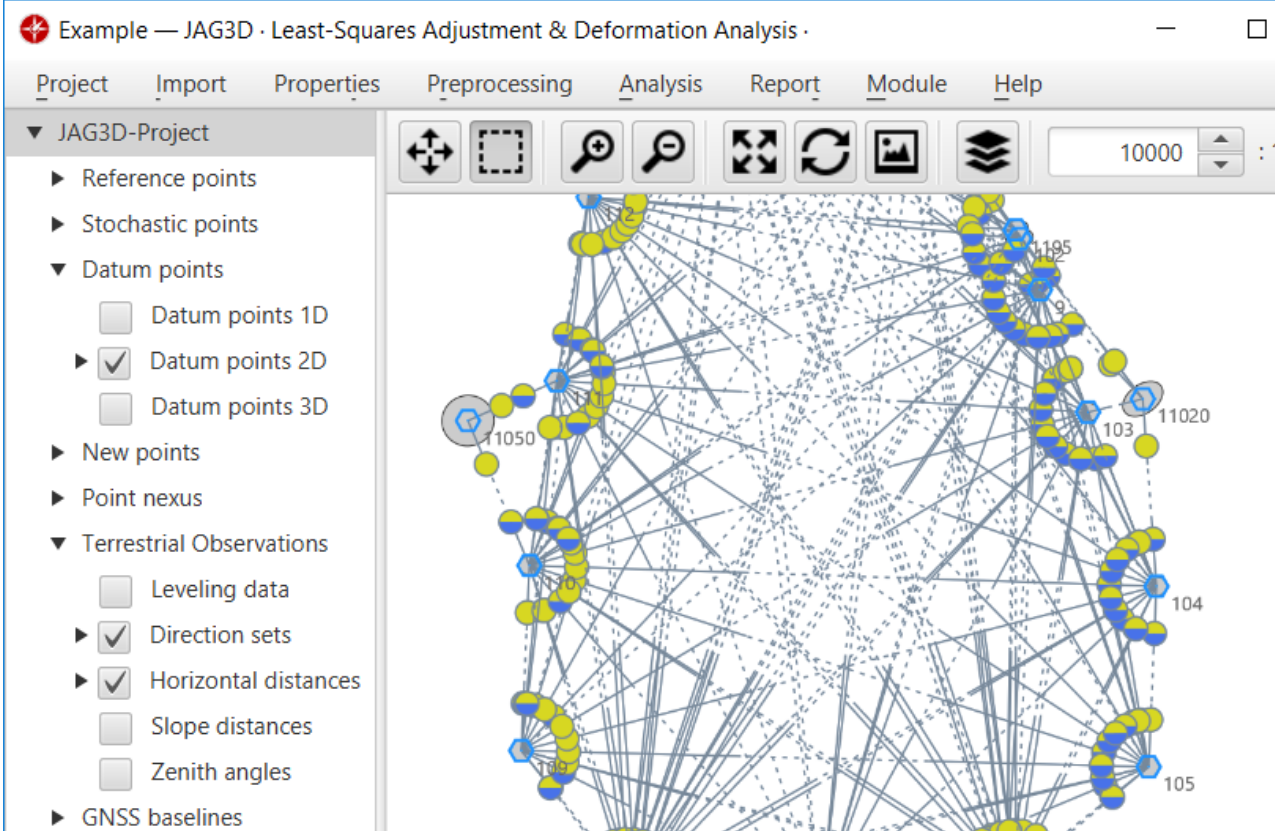Click the scale input field showing 10000
1275x831 pixels.
click(1120, 153)
